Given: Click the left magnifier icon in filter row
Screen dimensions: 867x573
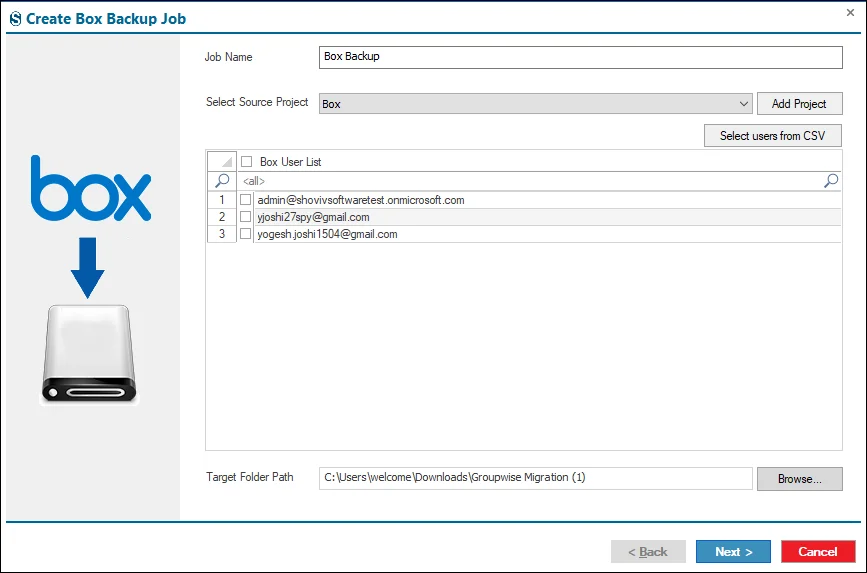Looking at the screenshot, I should [x=222, y=180].
